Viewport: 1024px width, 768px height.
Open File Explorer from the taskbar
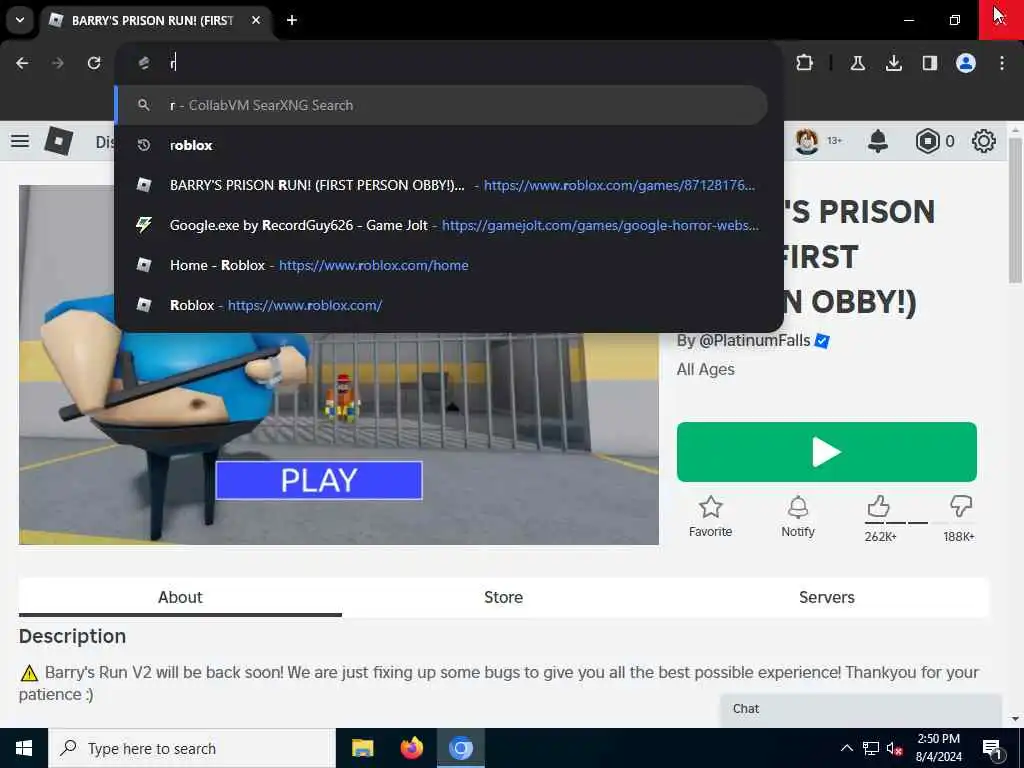[362, 748]
